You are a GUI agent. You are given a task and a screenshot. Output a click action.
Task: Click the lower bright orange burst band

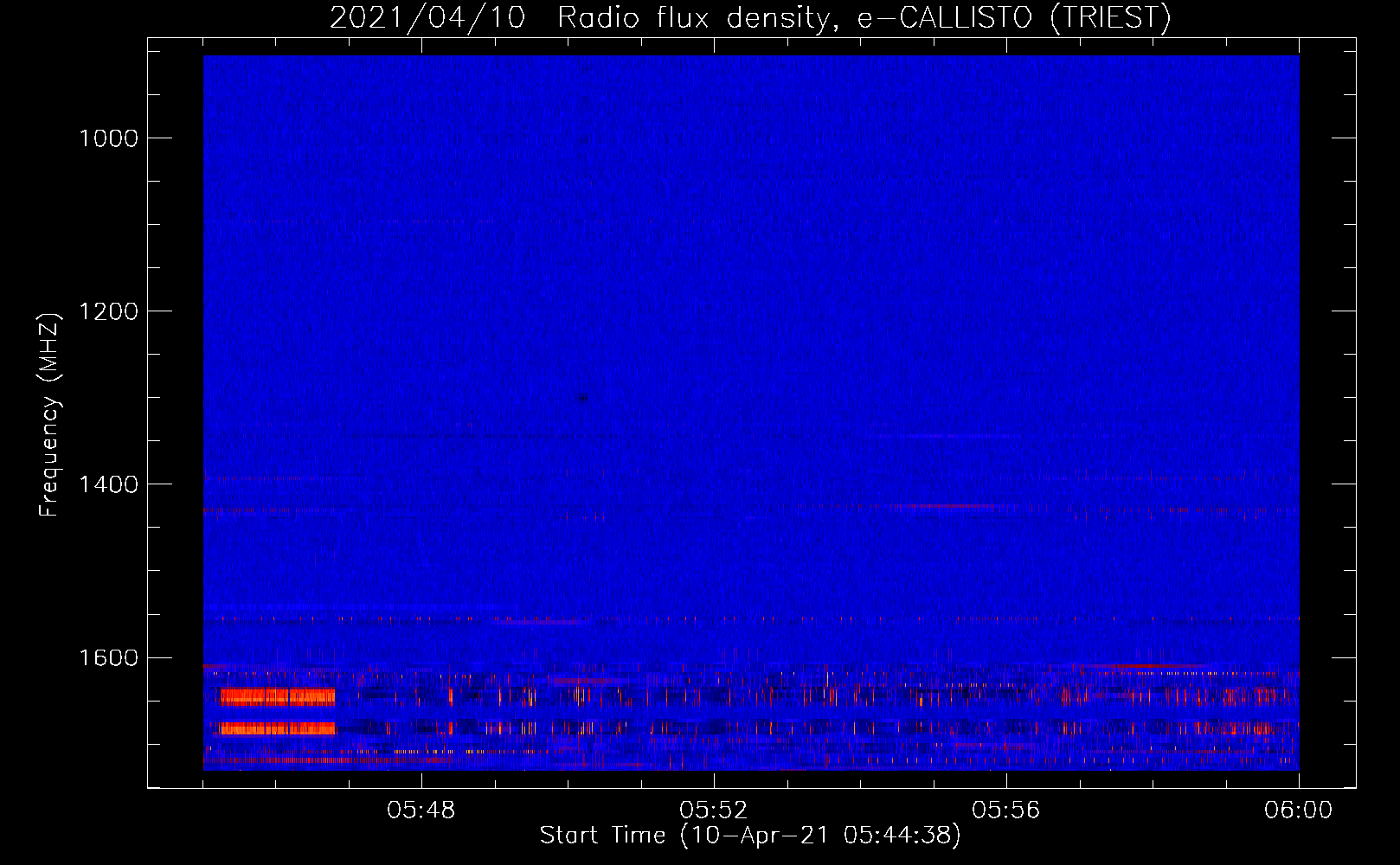278,728
